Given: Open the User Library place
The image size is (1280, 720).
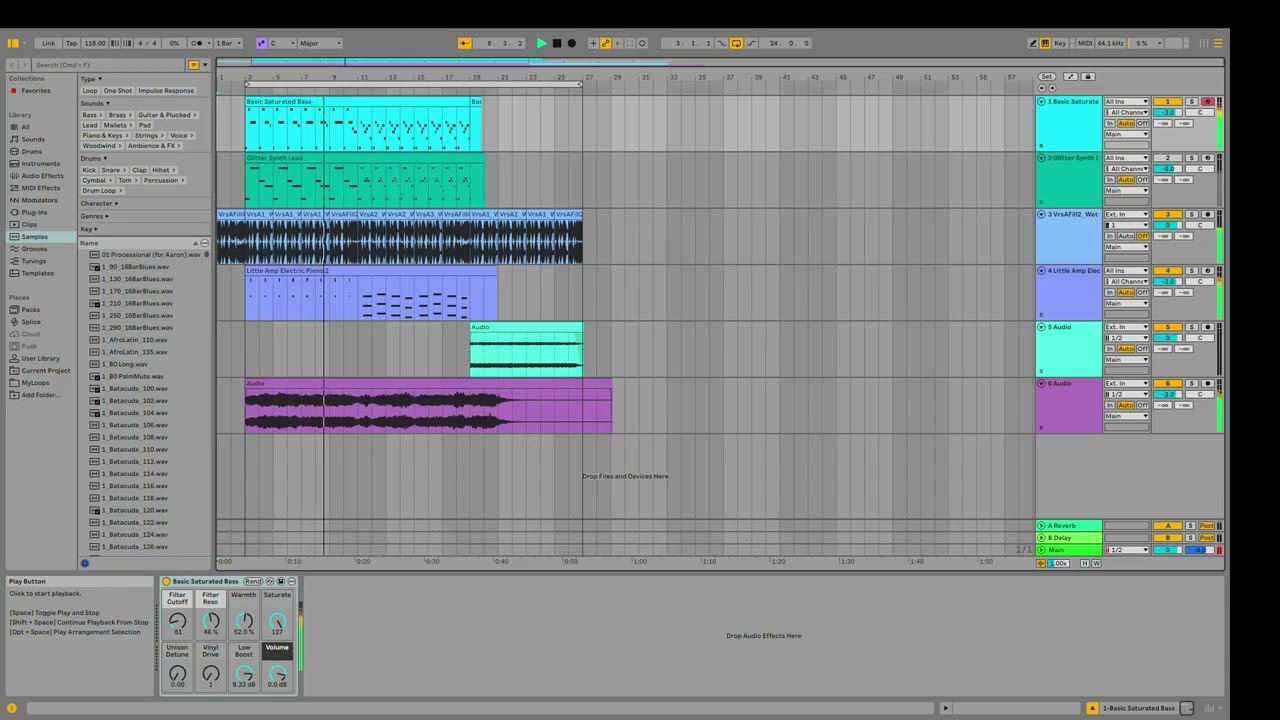Looking at the screenshot, I should point(40,358).
